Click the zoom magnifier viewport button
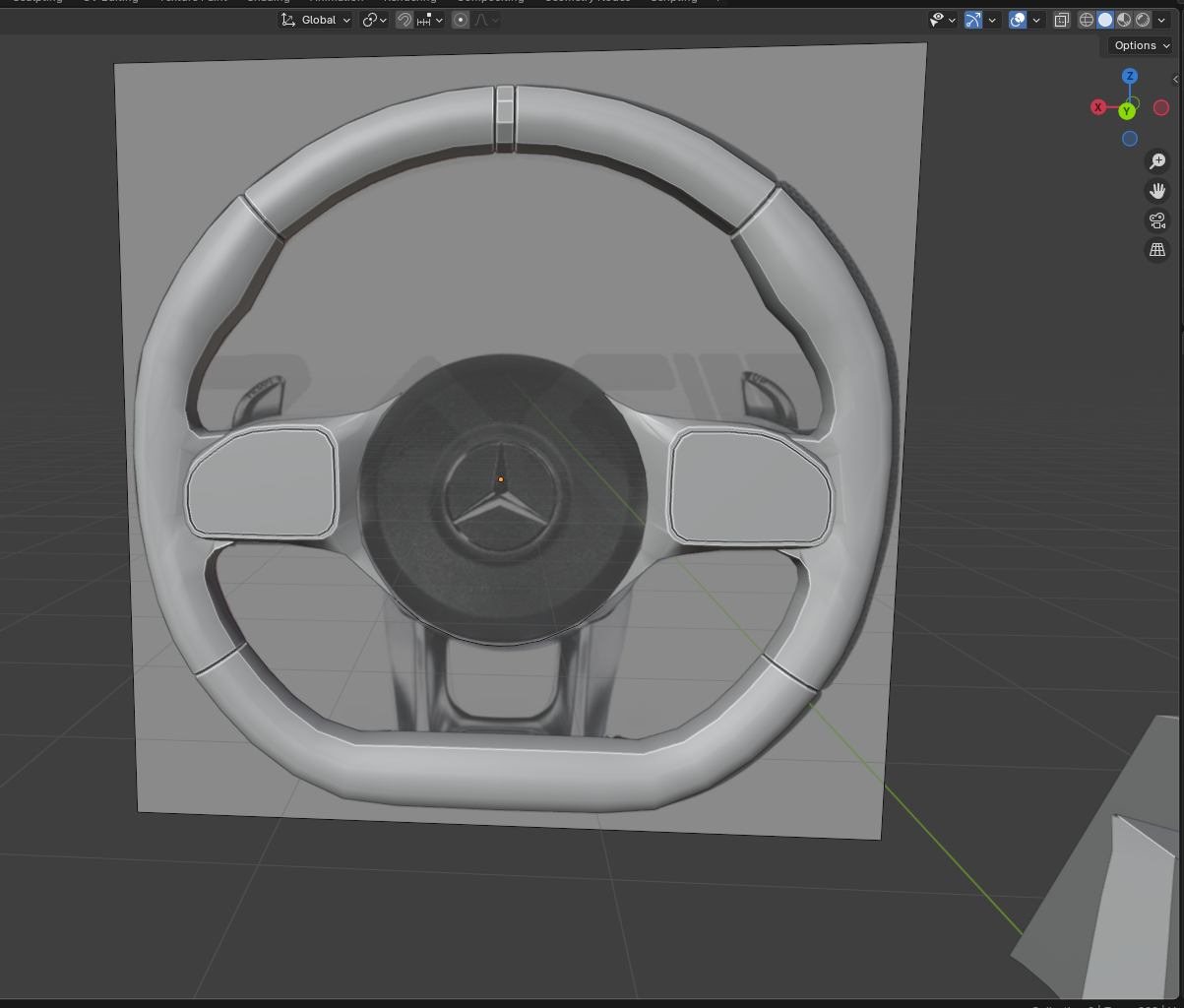The width and height of the screenshot is (1184, 1008). tap(1157, 161)
